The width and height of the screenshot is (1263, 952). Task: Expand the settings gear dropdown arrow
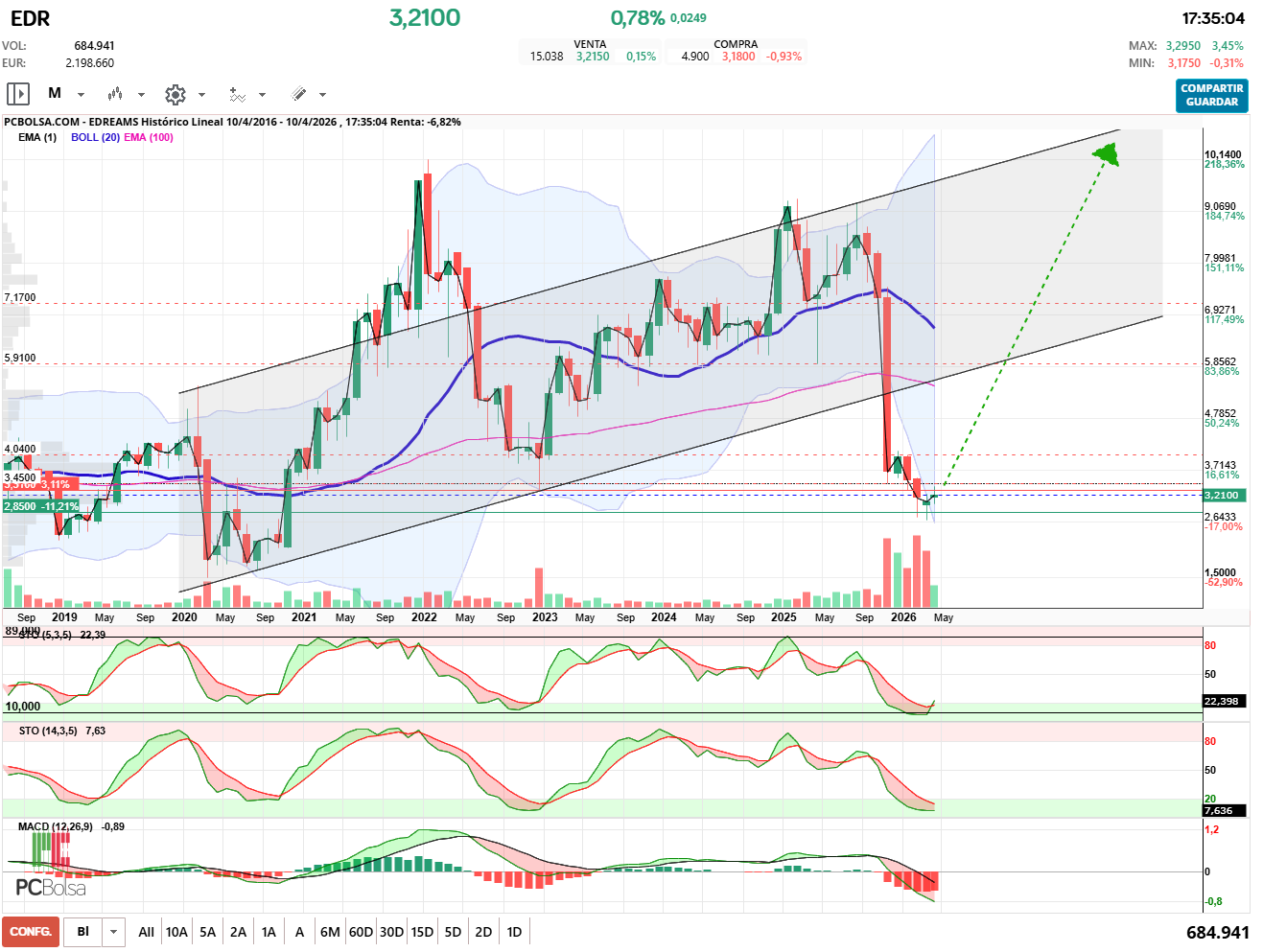pos(201,95)
